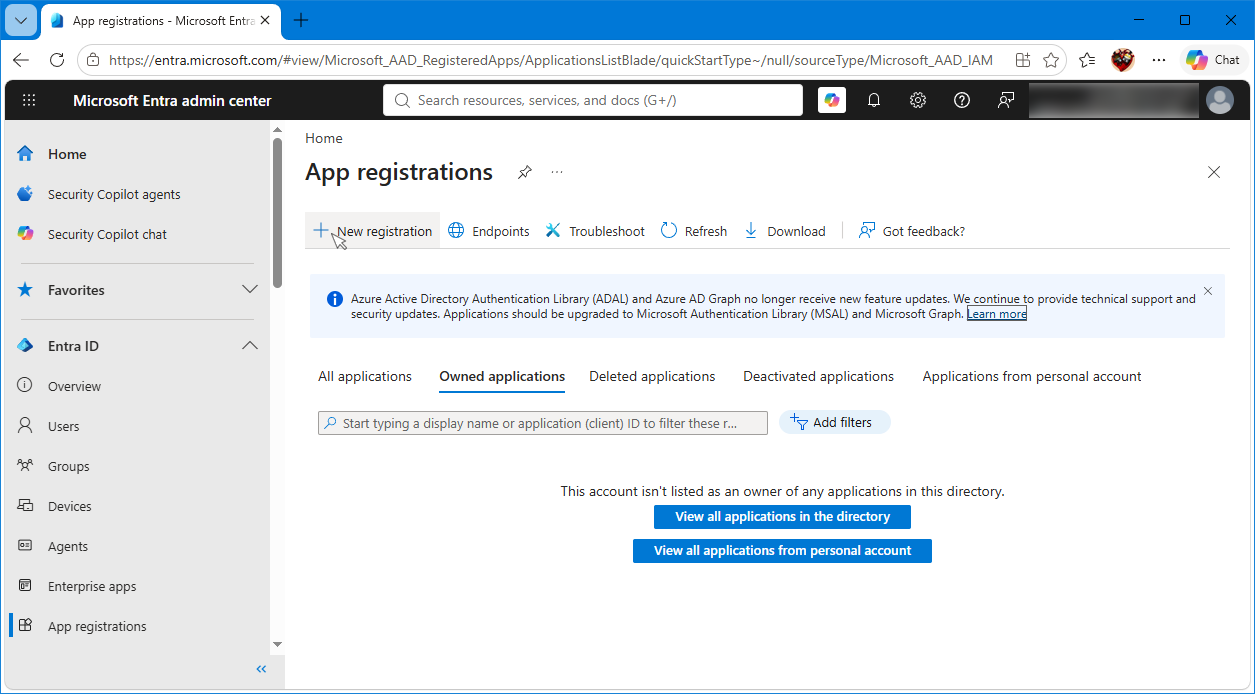This screenshot has width=1255, height=694.
Task: Open Applications from personal account tab
Action: (x=1032, y=377)
